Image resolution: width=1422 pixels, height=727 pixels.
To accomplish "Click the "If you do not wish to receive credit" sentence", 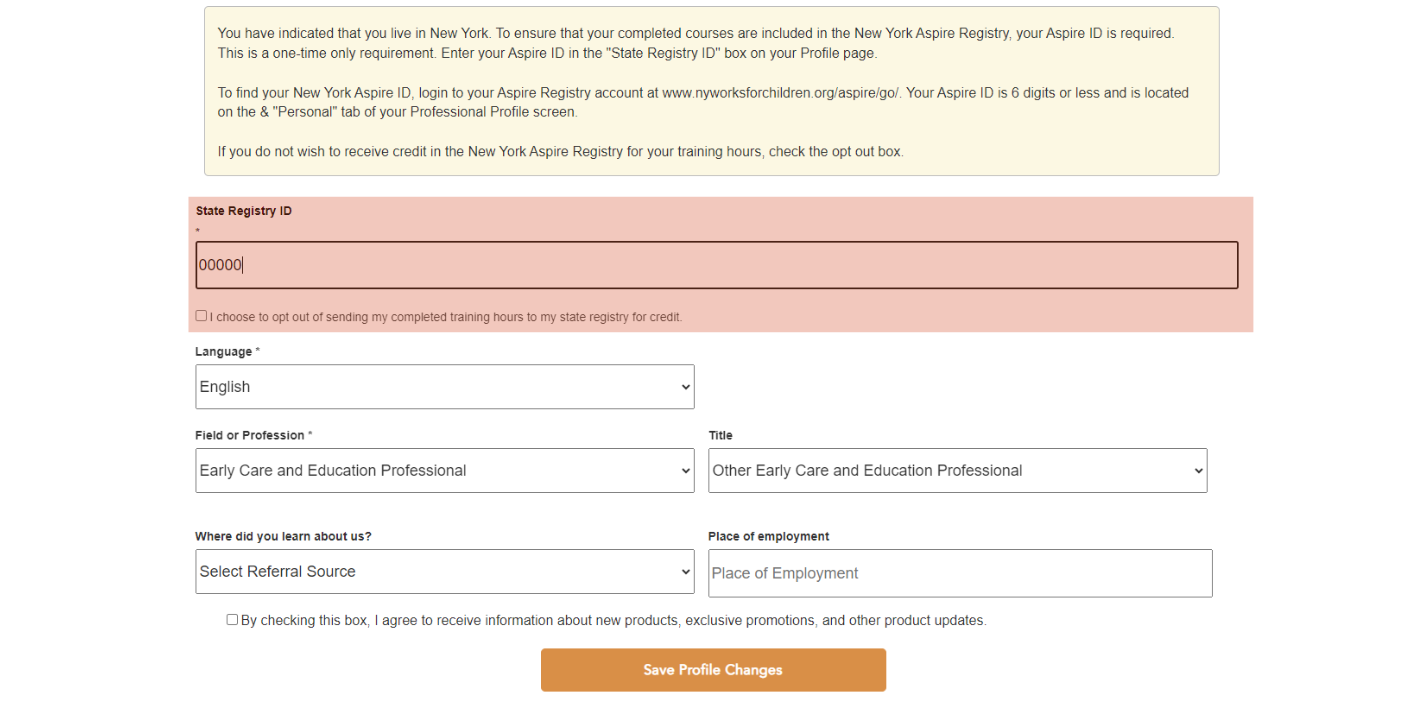I will coord(560,152).
